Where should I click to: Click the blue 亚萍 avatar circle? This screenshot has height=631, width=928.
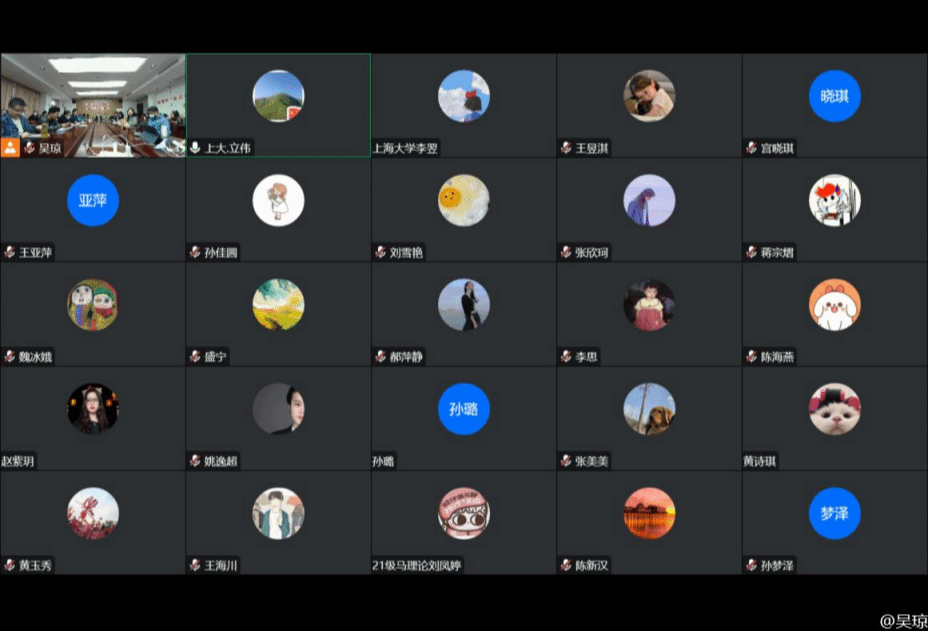(x=93, y=200)
